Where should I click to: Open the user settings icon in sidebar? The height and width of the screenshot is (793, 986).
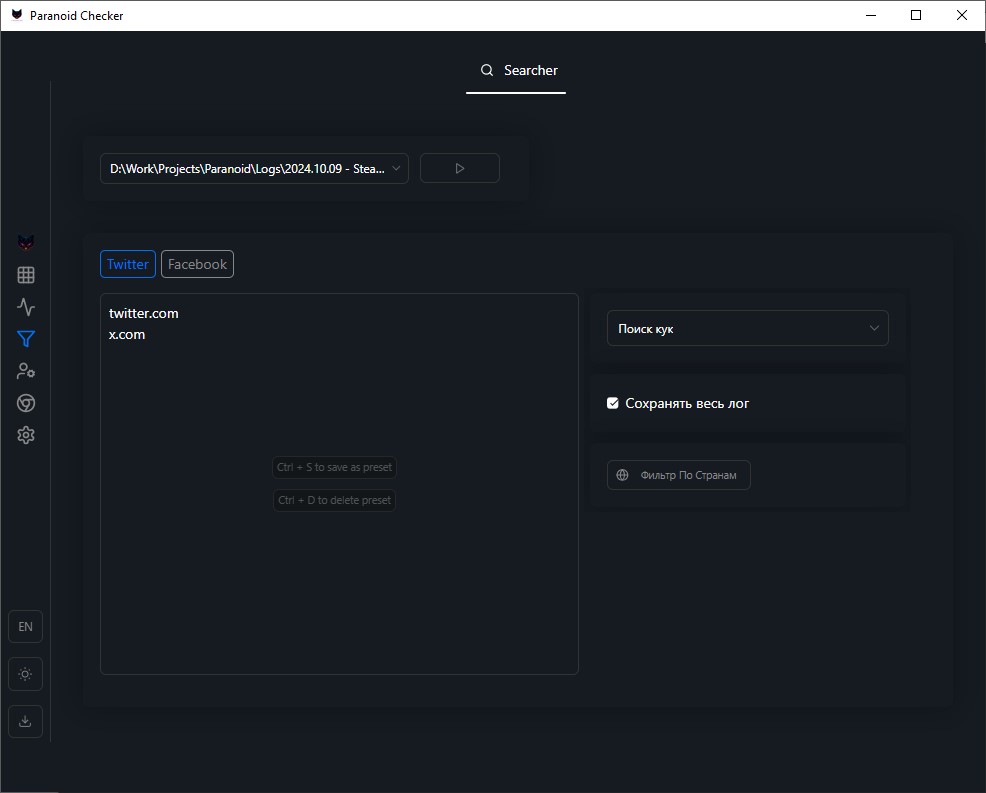(26, 371)
